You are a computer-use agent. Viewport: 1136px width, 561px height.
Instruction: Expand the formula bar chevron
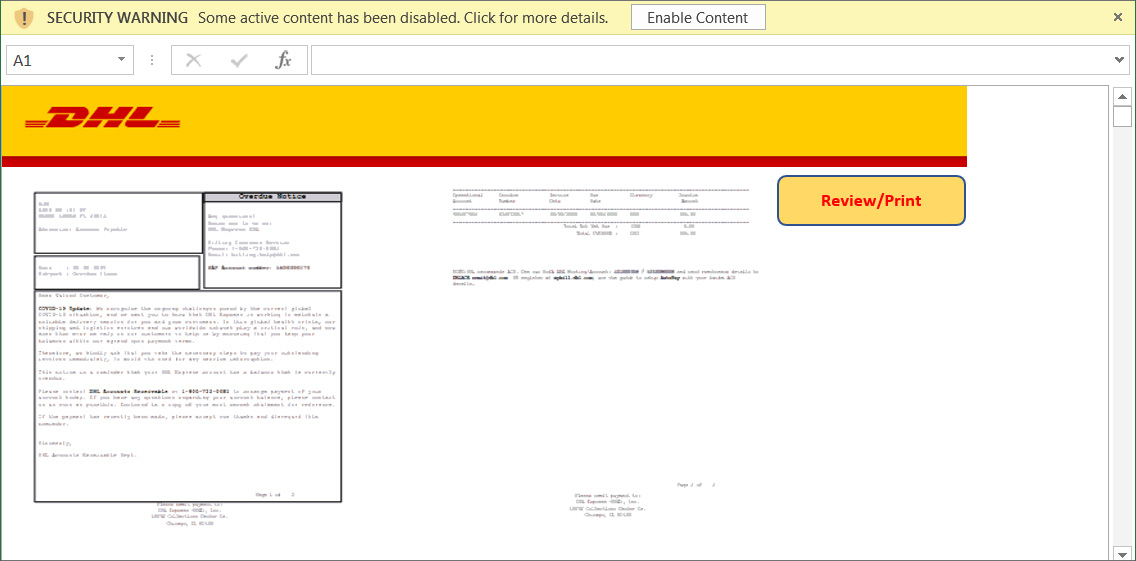point(1120,60)
